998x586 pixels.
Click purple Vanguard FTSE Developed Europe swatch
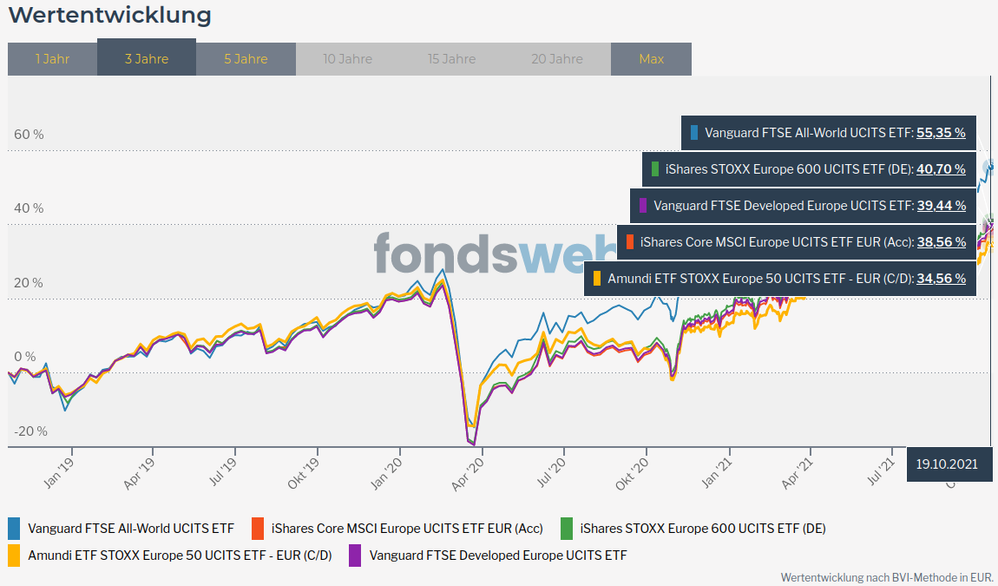tap(355, 555)
